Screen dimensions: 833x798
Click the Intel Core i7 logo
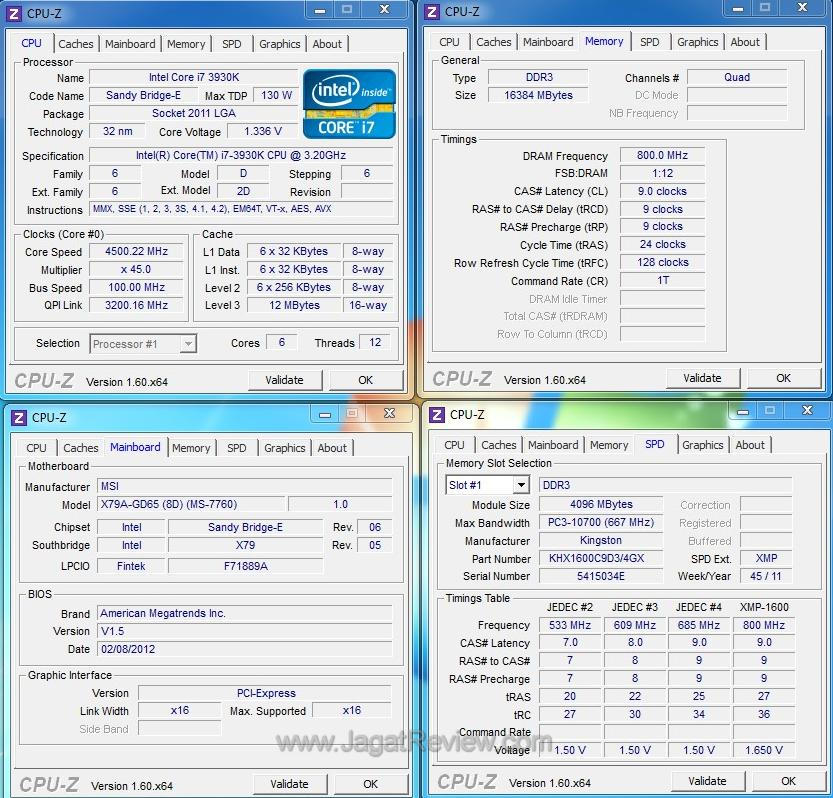pyautogui.click(x=349, y=103)
